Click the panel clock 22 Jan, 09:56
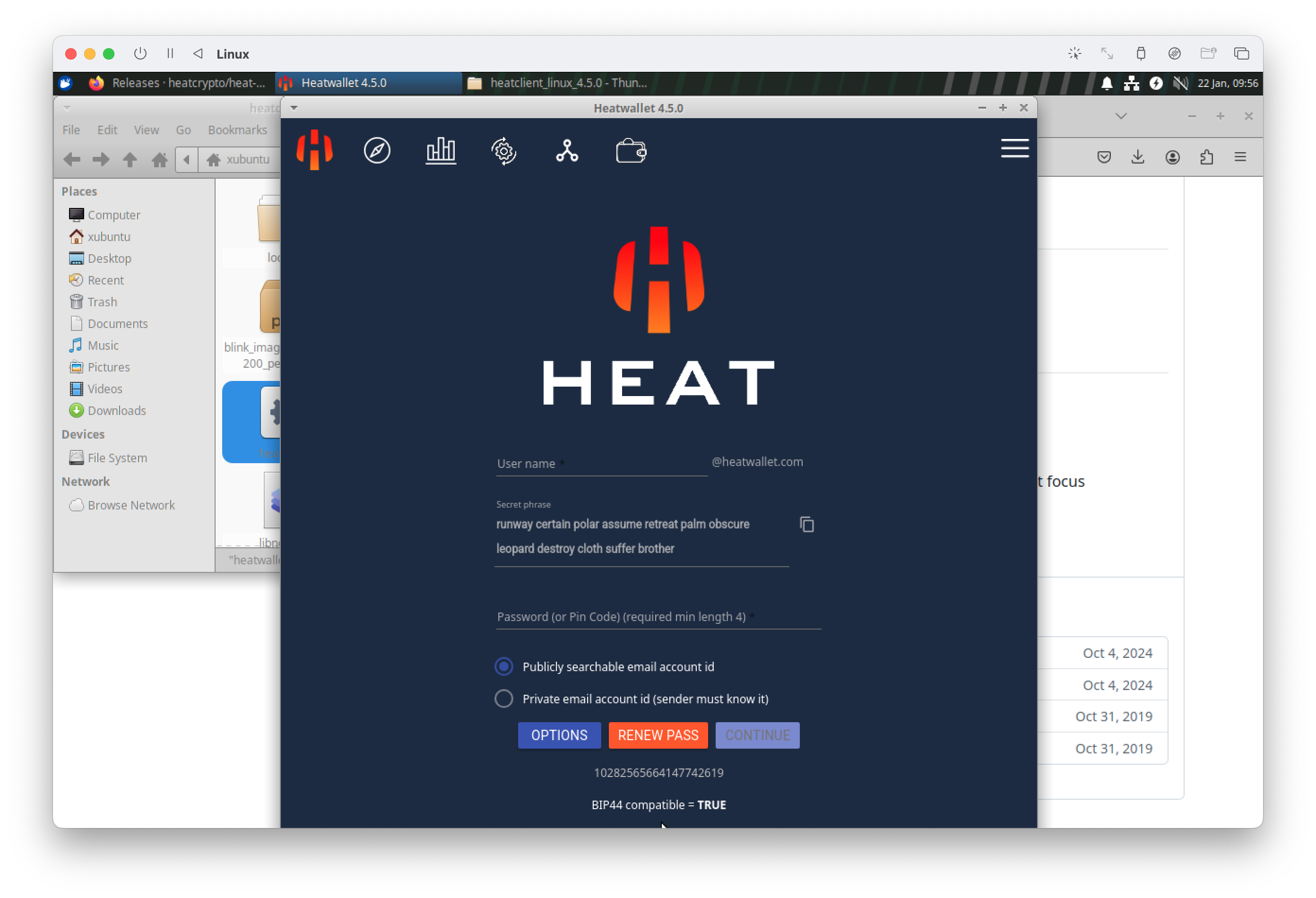Viewport: 1316px width, 898px height. pos(1227,83)
